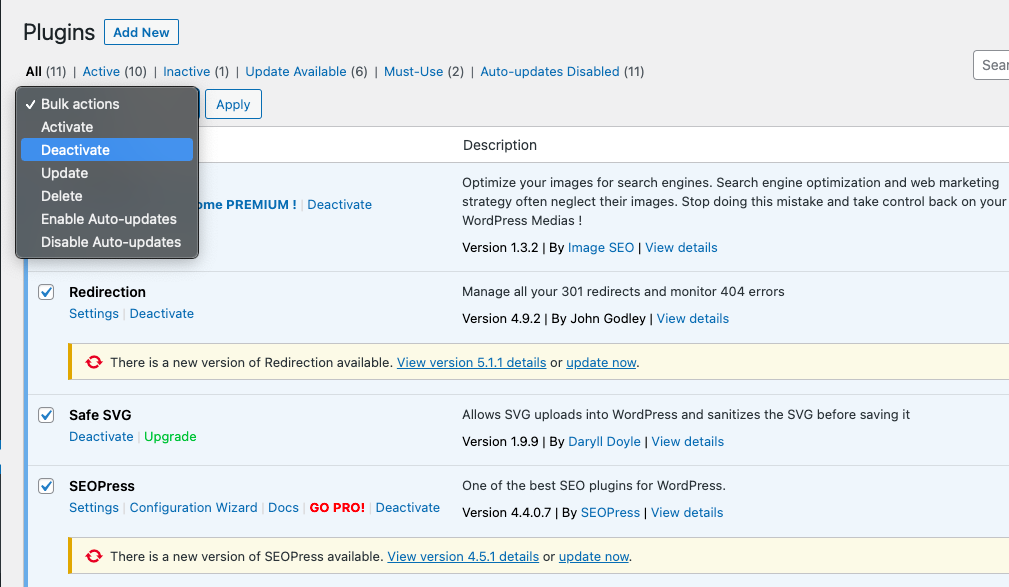Click the SEOPress plugin name
Viewport: 1009px width, 587px height.
click(x=102, y=486)
